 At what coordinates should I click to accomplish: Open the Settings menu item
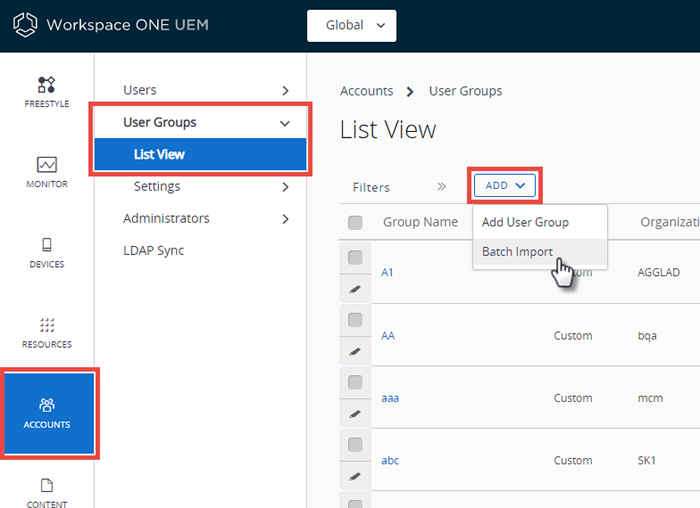tap(157, 187)
